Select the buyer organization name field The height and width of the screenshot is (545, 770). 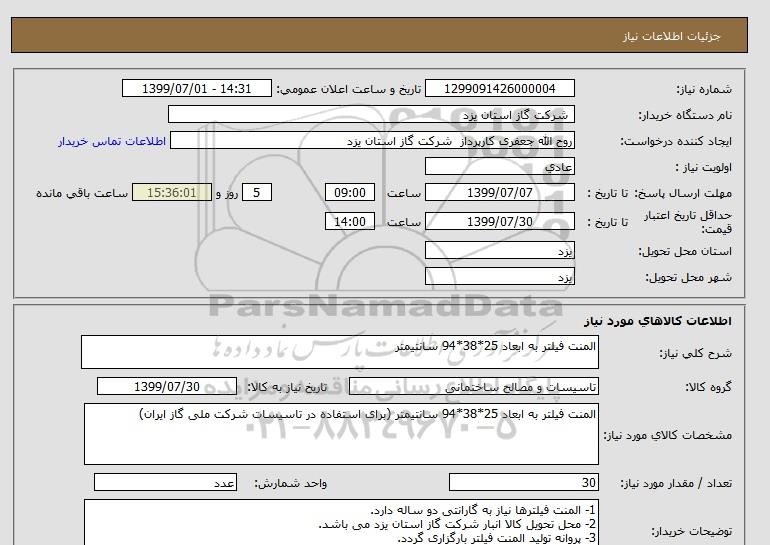[371, 114]
